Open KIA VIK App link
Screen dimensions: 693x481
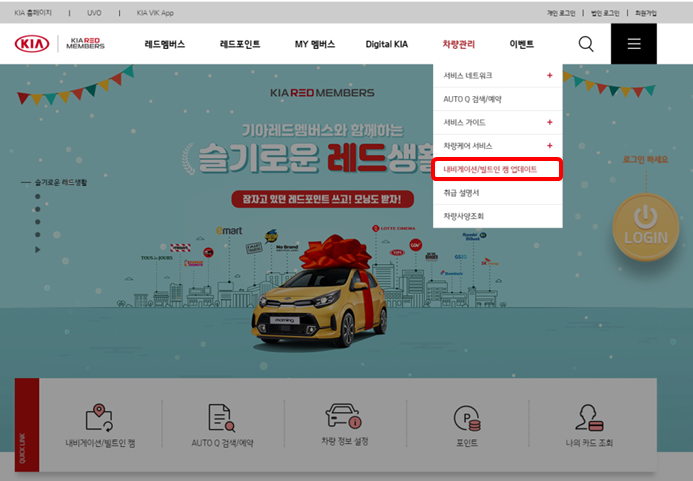click(x=155, y=13)
